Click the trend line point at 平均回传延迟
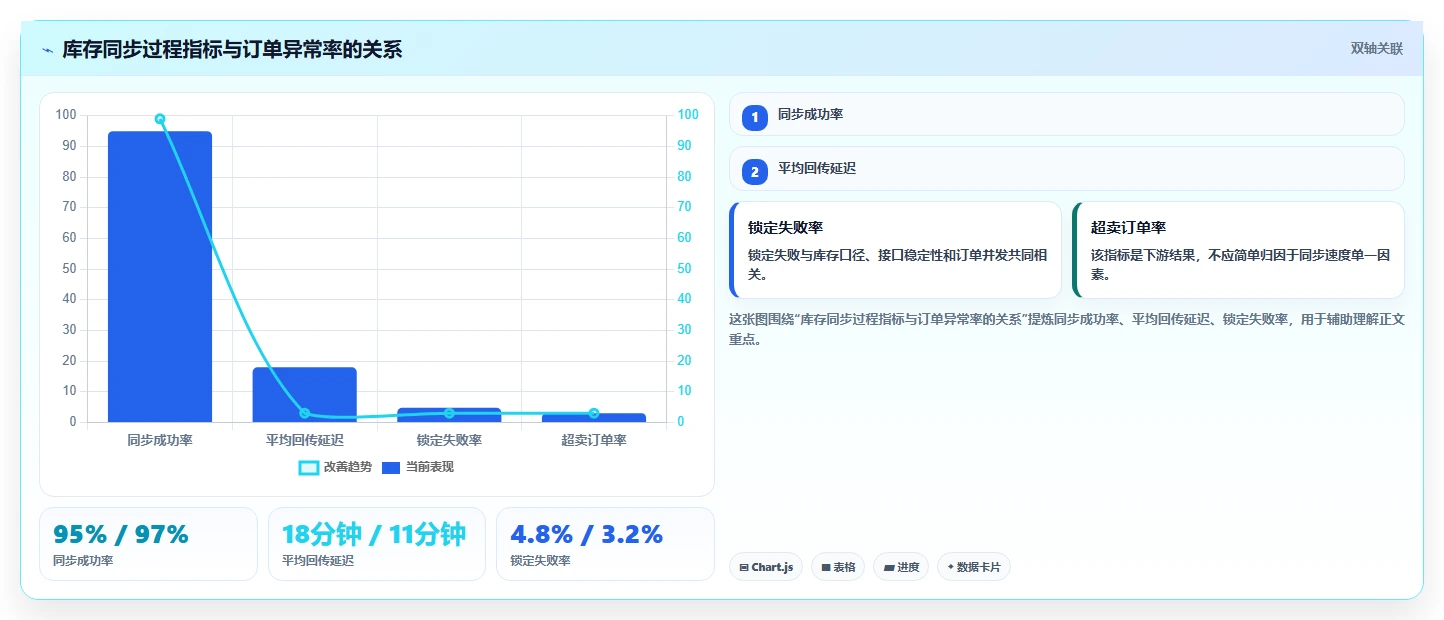 304,413
